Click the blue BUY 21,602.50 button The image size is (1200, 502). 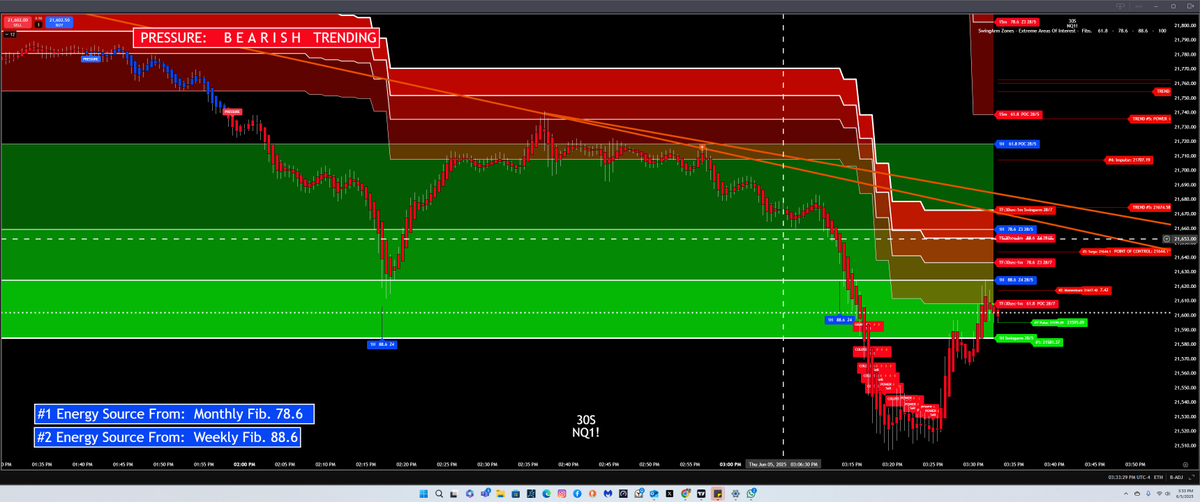(59, 21)
